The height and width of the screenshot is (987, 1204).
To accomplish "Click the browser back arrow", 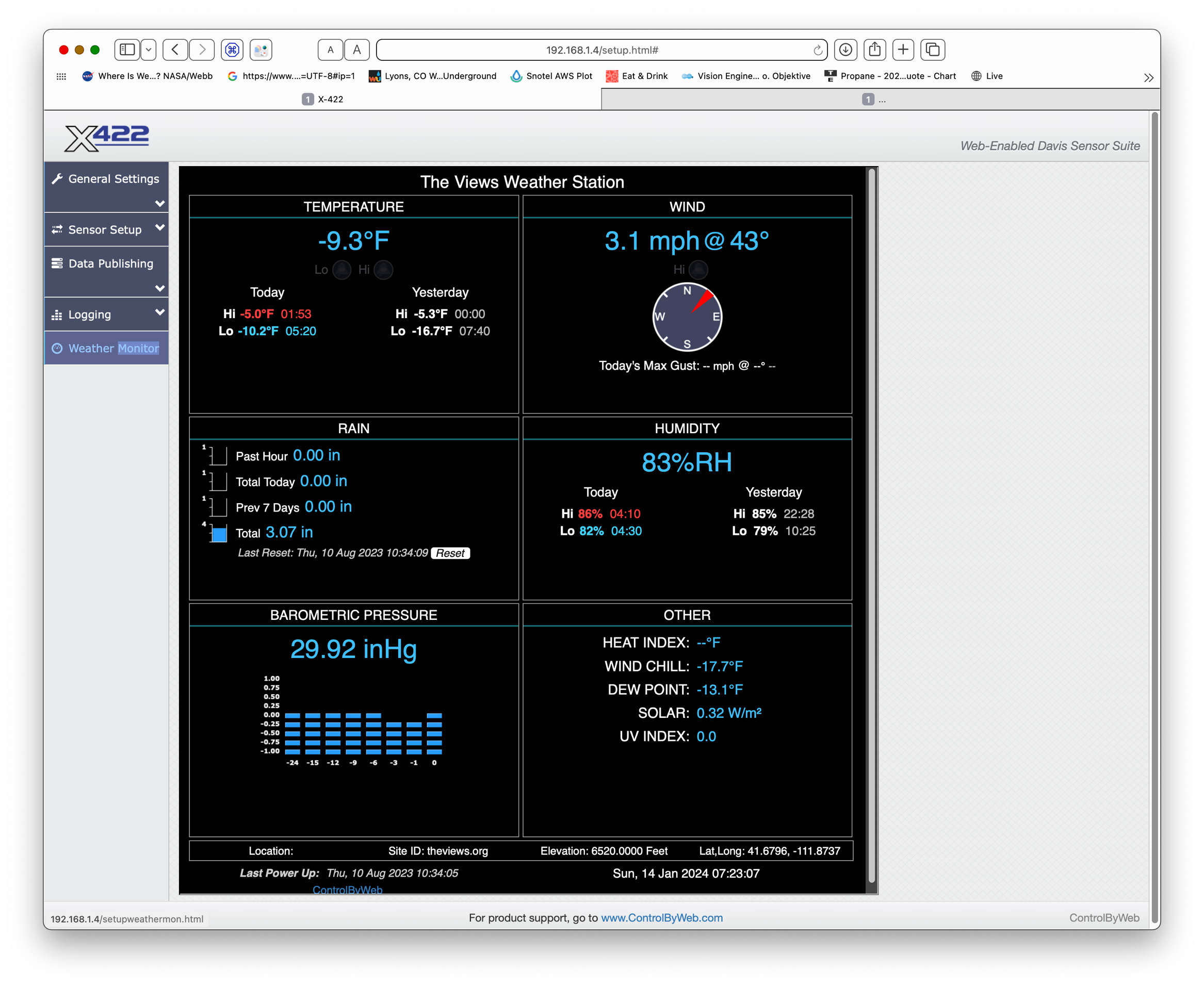I will (x=175, y=50).
